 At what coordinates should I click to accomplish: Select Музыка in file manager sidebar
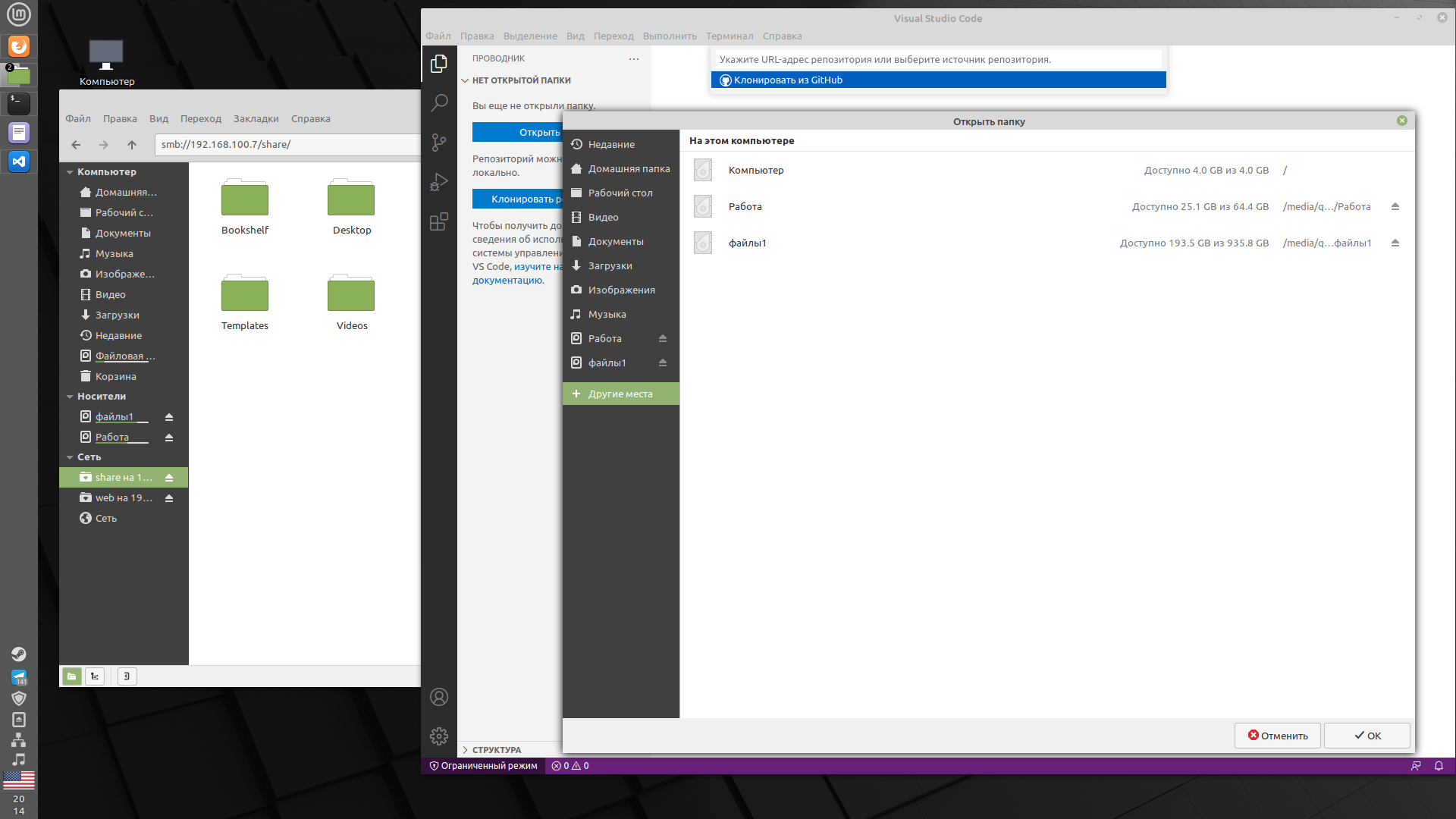[124, 253]
